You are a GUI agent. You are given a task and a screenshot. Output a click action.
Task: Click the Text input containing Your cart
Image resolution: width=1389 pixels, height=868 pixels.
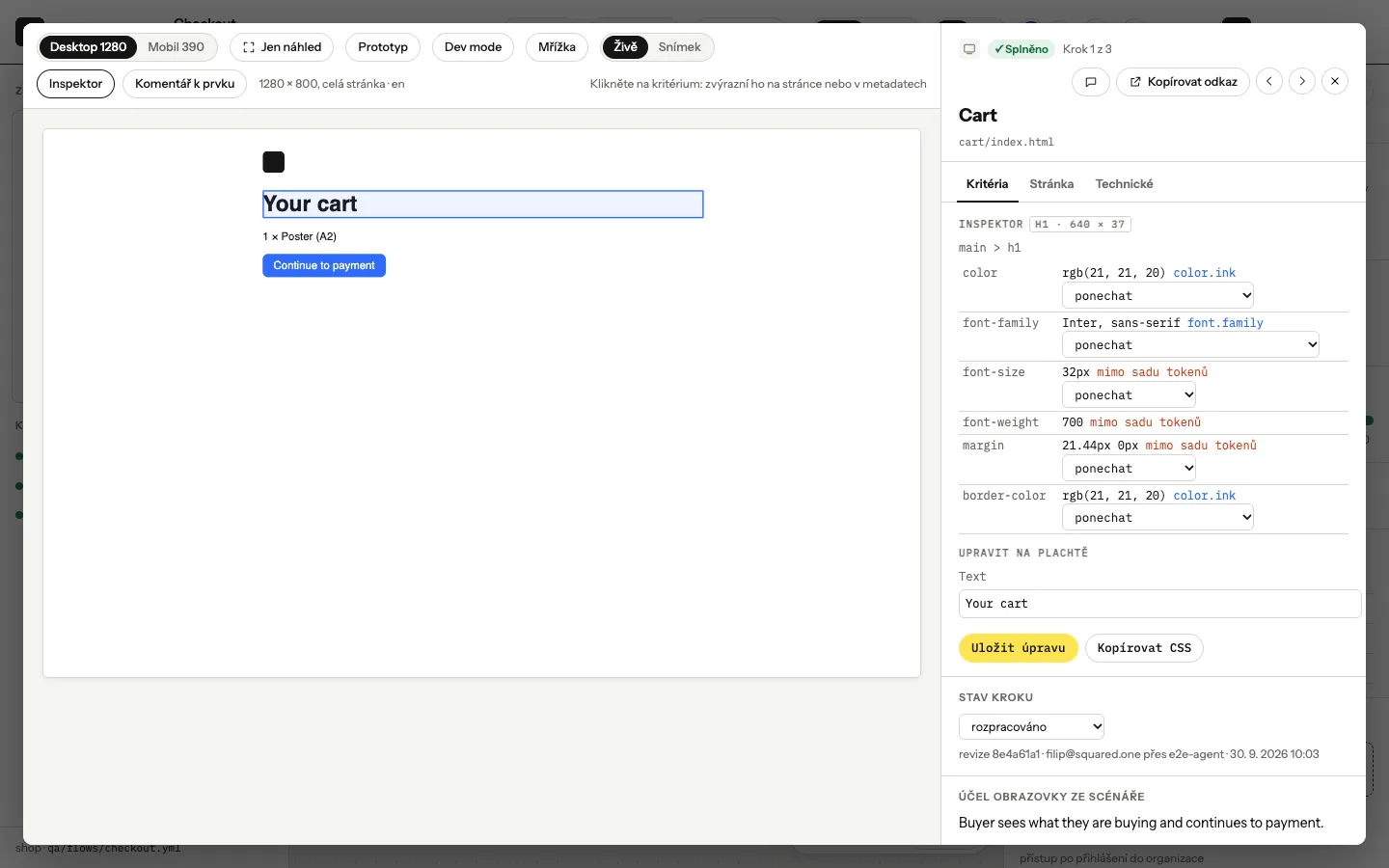(1159, 604)
